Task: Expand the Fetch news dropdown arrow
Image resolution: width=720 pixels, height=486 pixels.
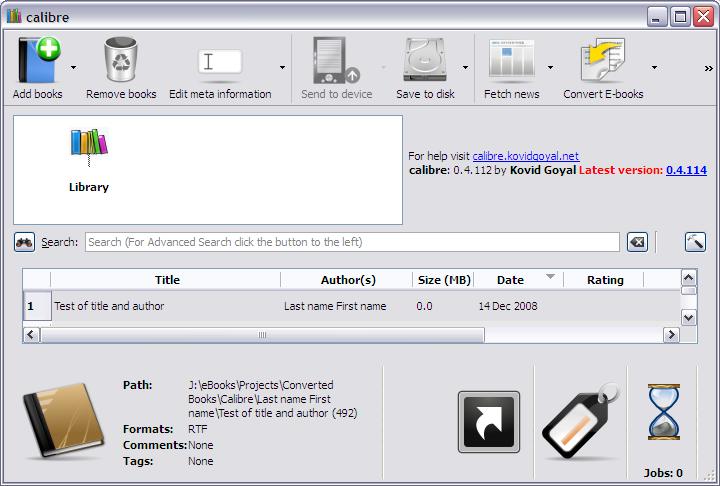Action: tap(550, 68)
